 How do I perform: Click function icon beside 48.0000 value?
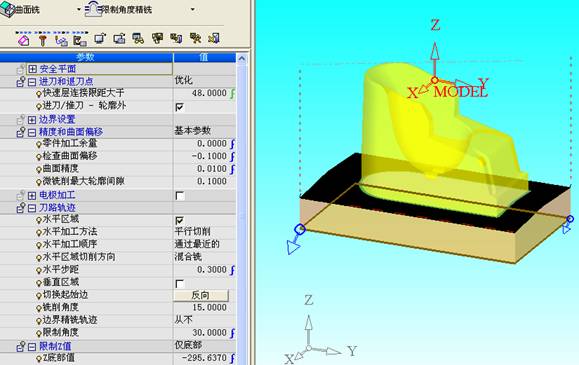[x=232, y=93]
